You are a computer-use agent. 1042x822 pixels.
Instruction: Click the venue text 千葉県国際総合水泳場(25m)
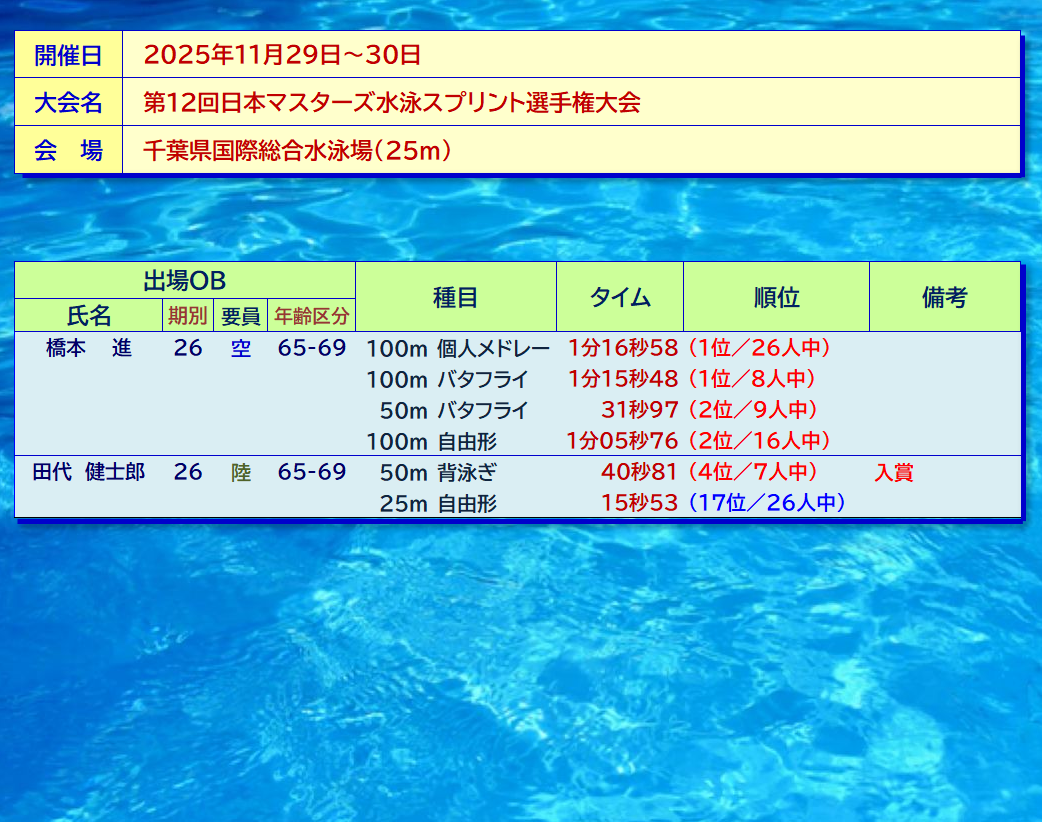(x=297, y=151)
